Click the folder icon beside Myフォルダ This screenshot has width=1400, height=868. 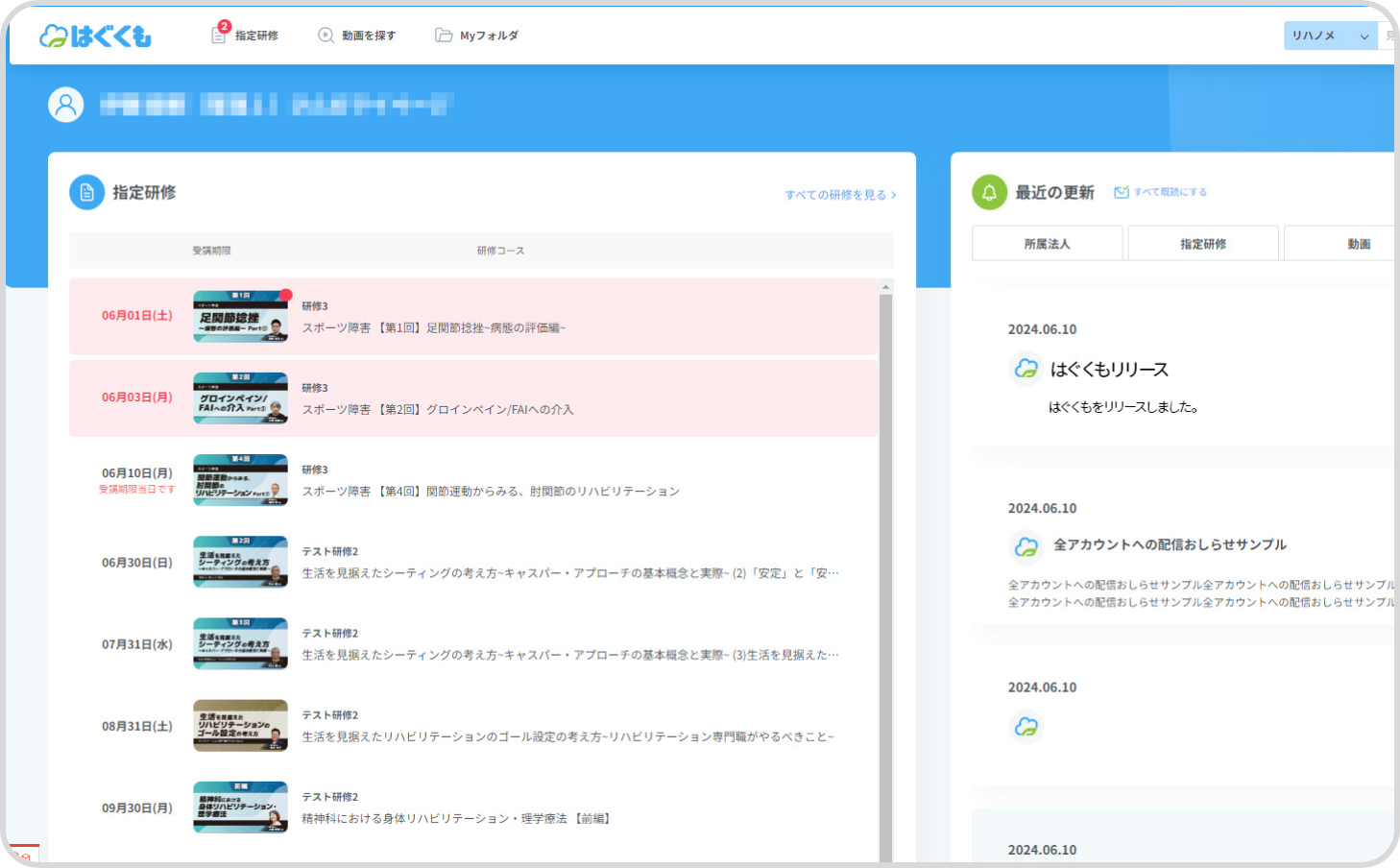(x=444, y=36)
